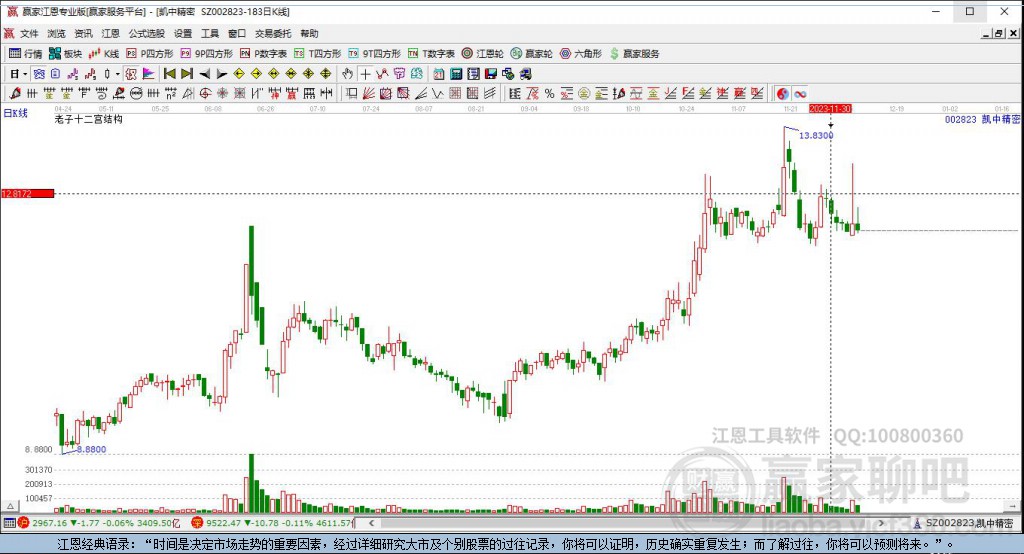
Task: Click the 8.8800 low price label
Action: pyautogui.click(x=91, y=449)
